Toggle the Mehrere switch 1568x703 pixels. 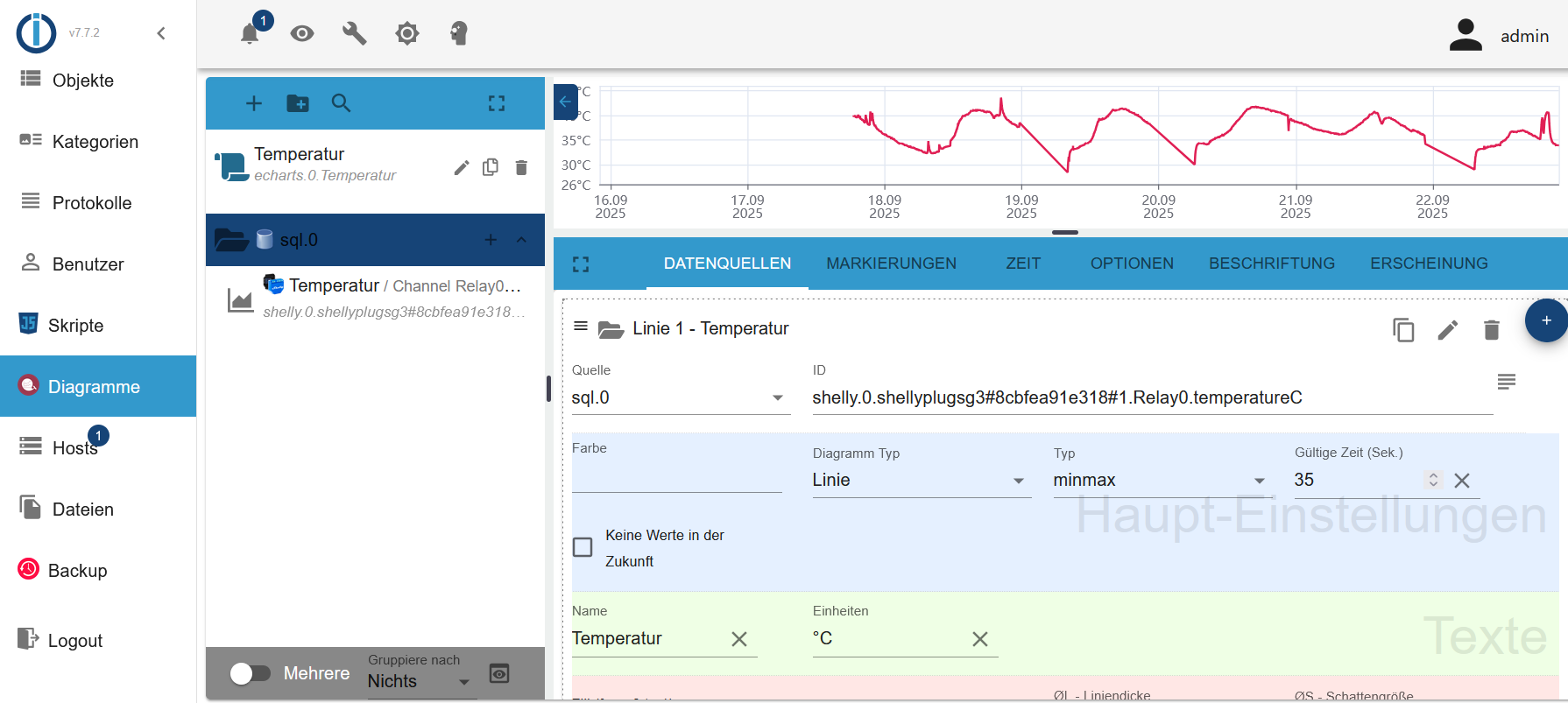250,673
